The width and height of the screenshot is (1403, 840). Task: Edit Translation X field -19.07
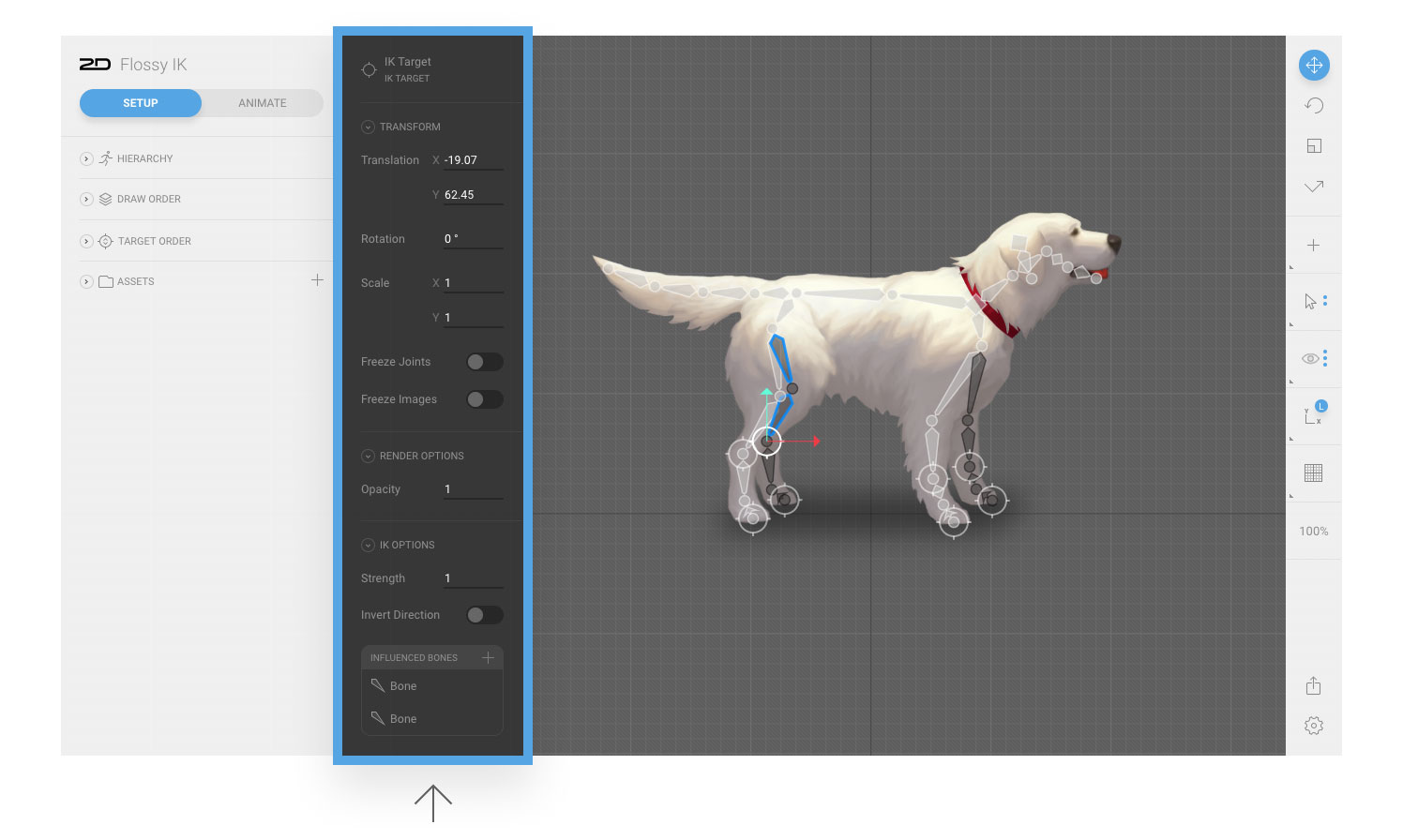(x=474, y=160)
